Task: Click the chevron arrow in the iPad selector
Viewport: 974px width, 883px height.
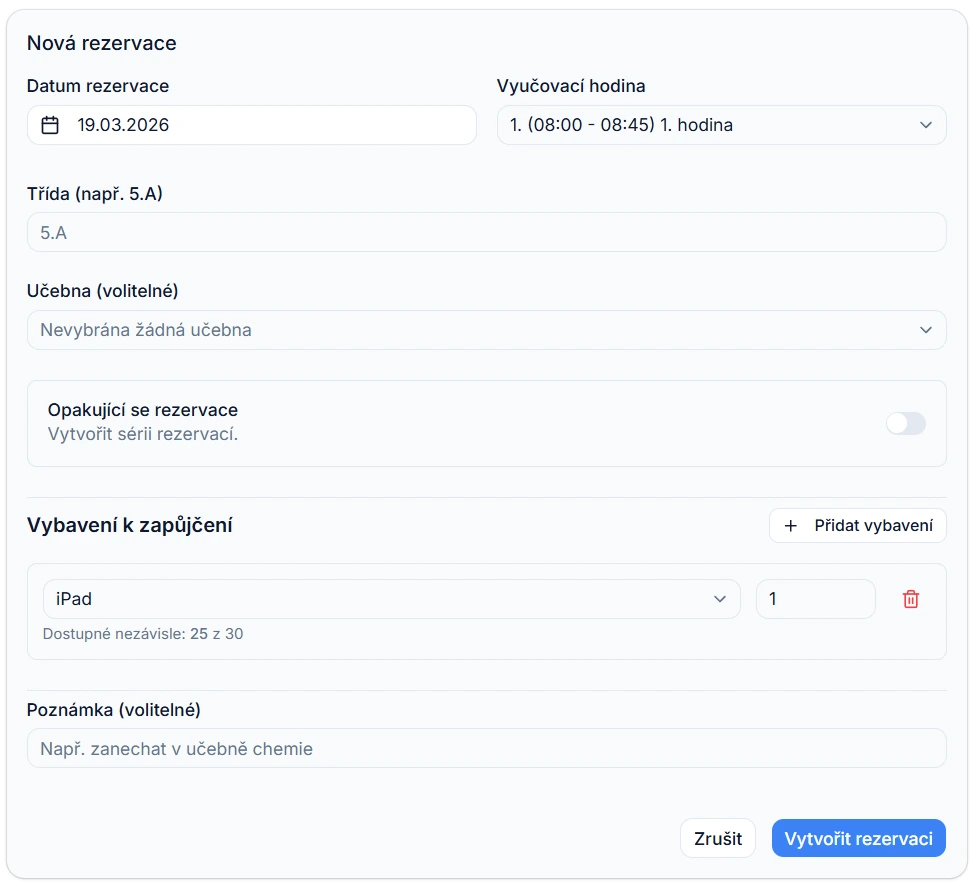Action: [719, 599]
